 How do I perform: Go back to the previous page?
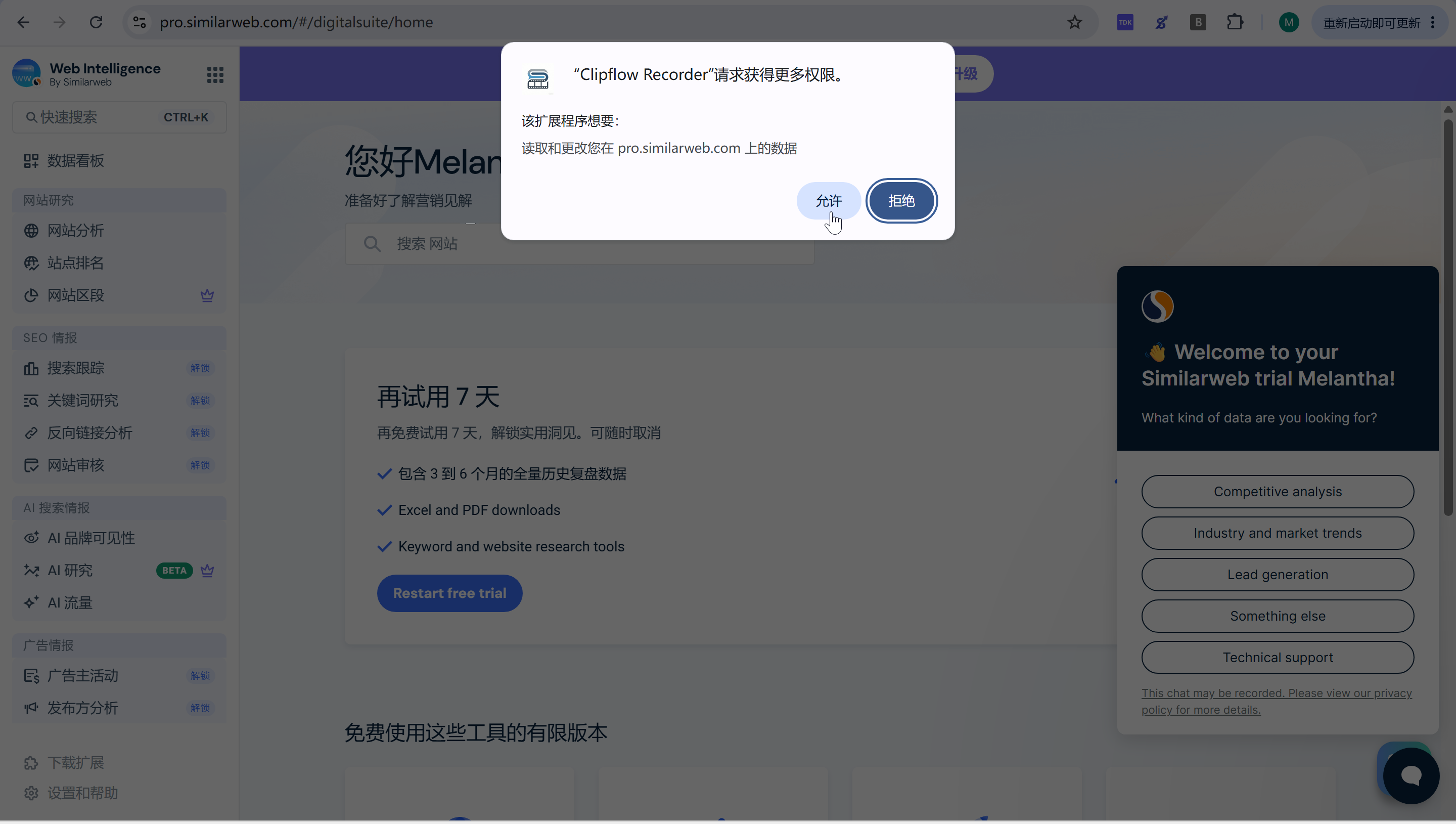(23, 22)
